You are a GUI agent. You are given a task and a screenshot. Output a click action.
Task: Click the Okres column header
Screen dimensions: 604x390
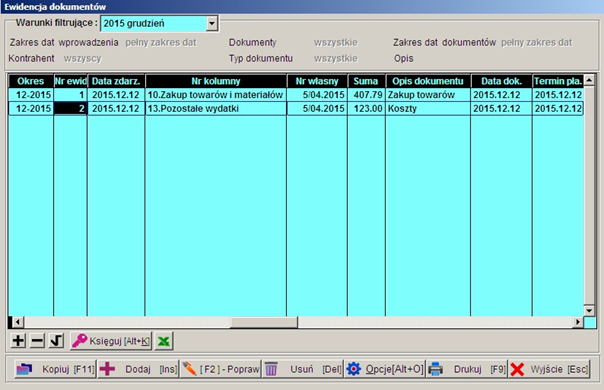(x=31, y=81)
